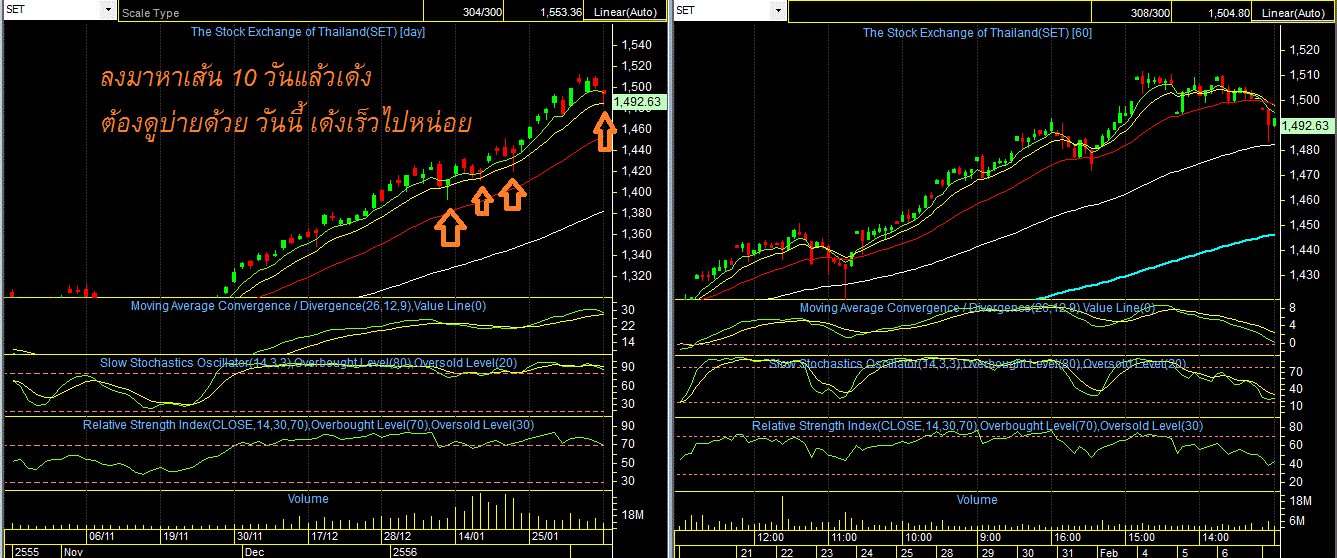The width and height of the screenshot is (1337, 558).
Task: Click the MACD indicator title on daily chart
Action: (x=308, y=305)
